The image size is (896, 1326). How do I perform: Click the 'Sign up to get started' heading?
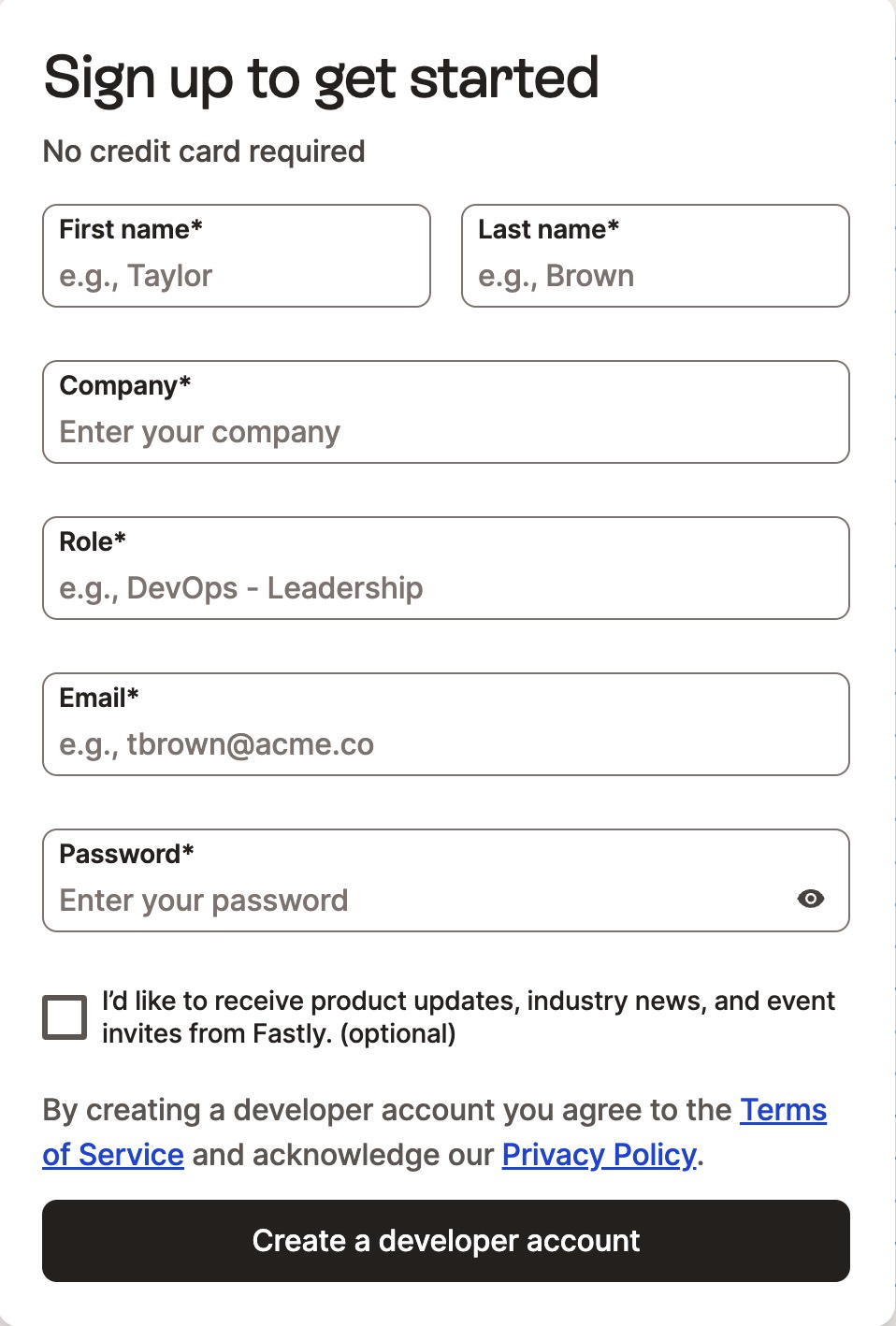(x=321, y=78)
